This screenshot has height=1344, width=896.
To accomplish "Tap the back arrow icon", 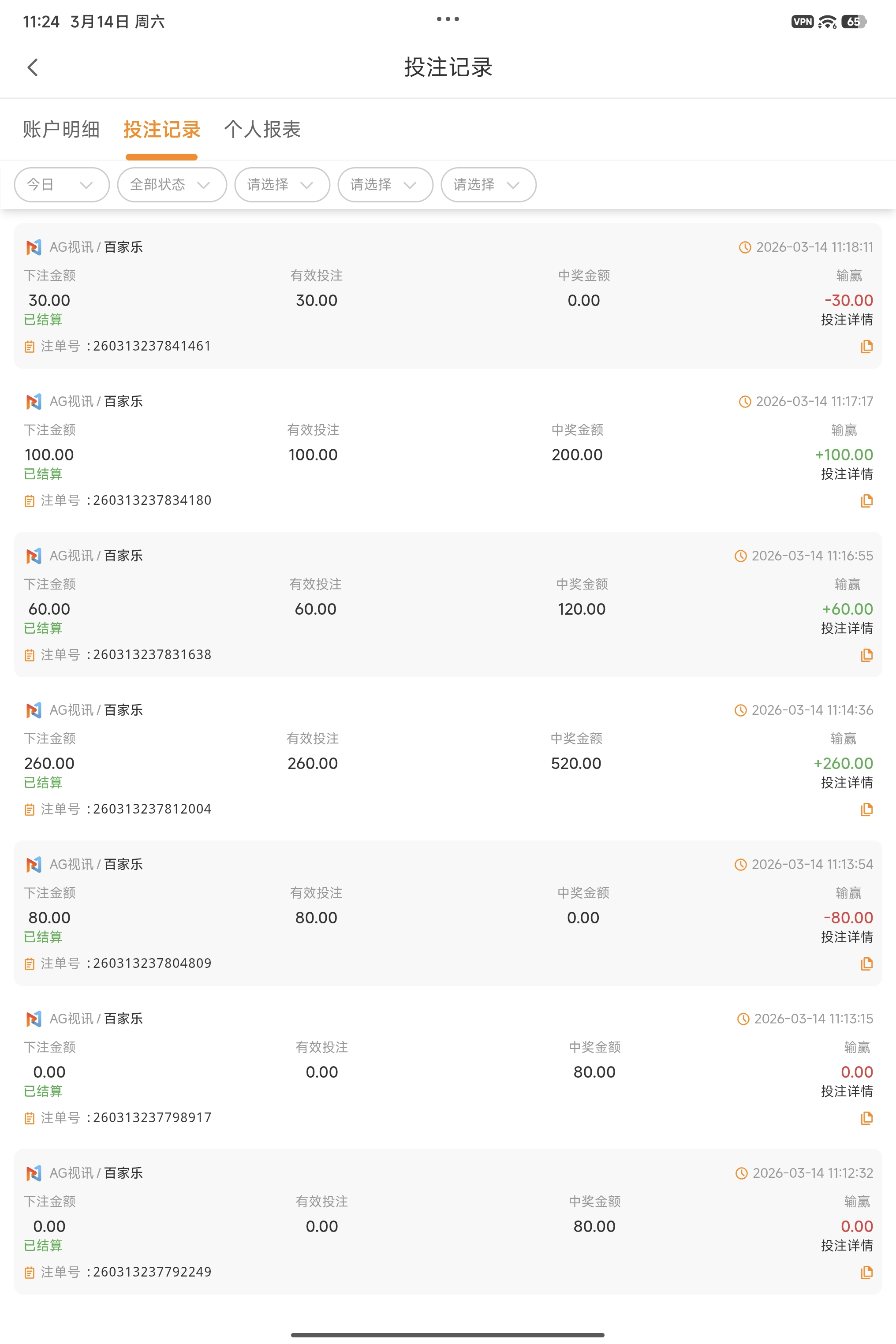I will point(33,67).
